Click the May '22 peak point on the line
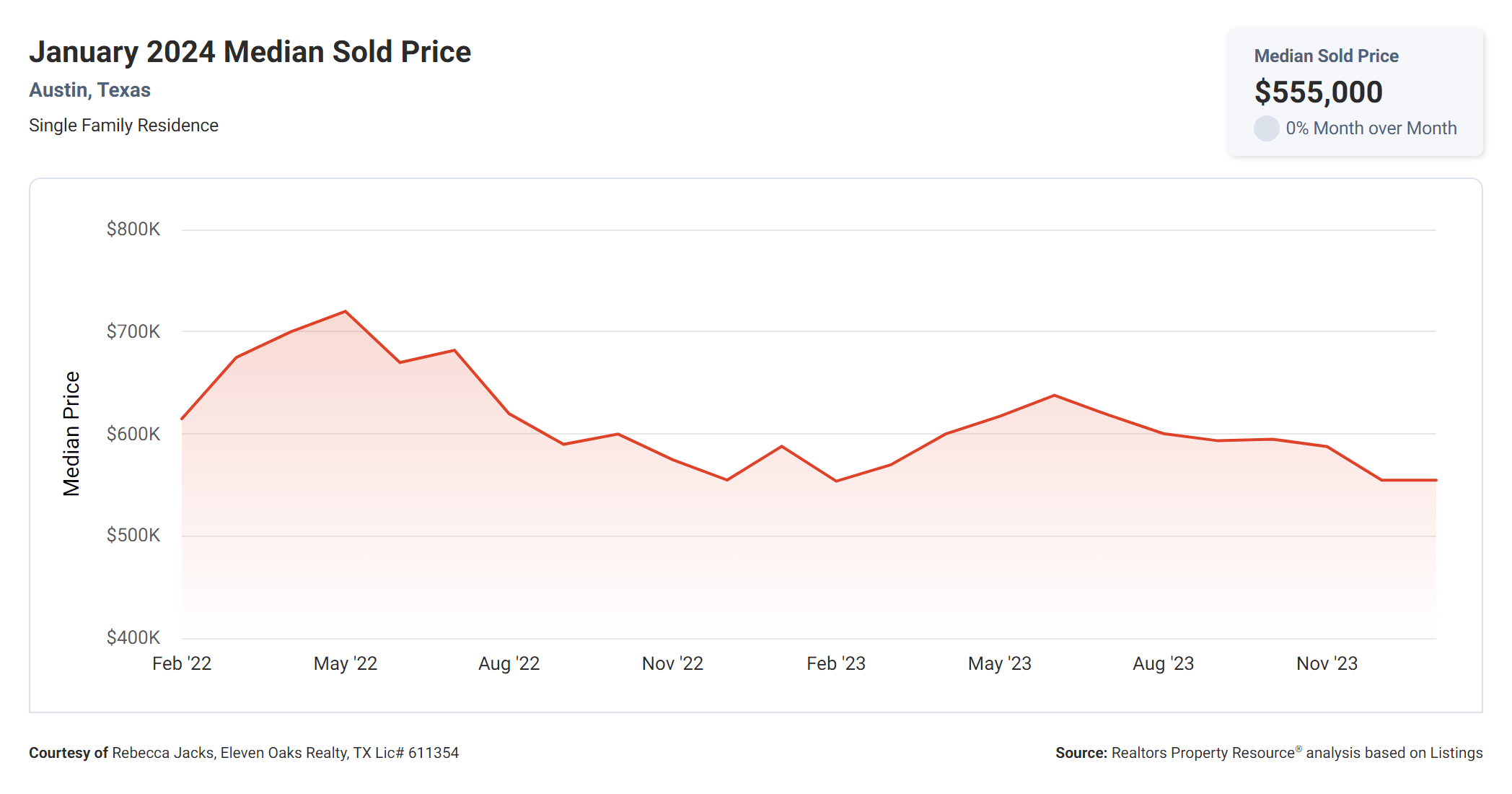The width and height of the screenshot is (1512, 794). [x=346, y=312]
